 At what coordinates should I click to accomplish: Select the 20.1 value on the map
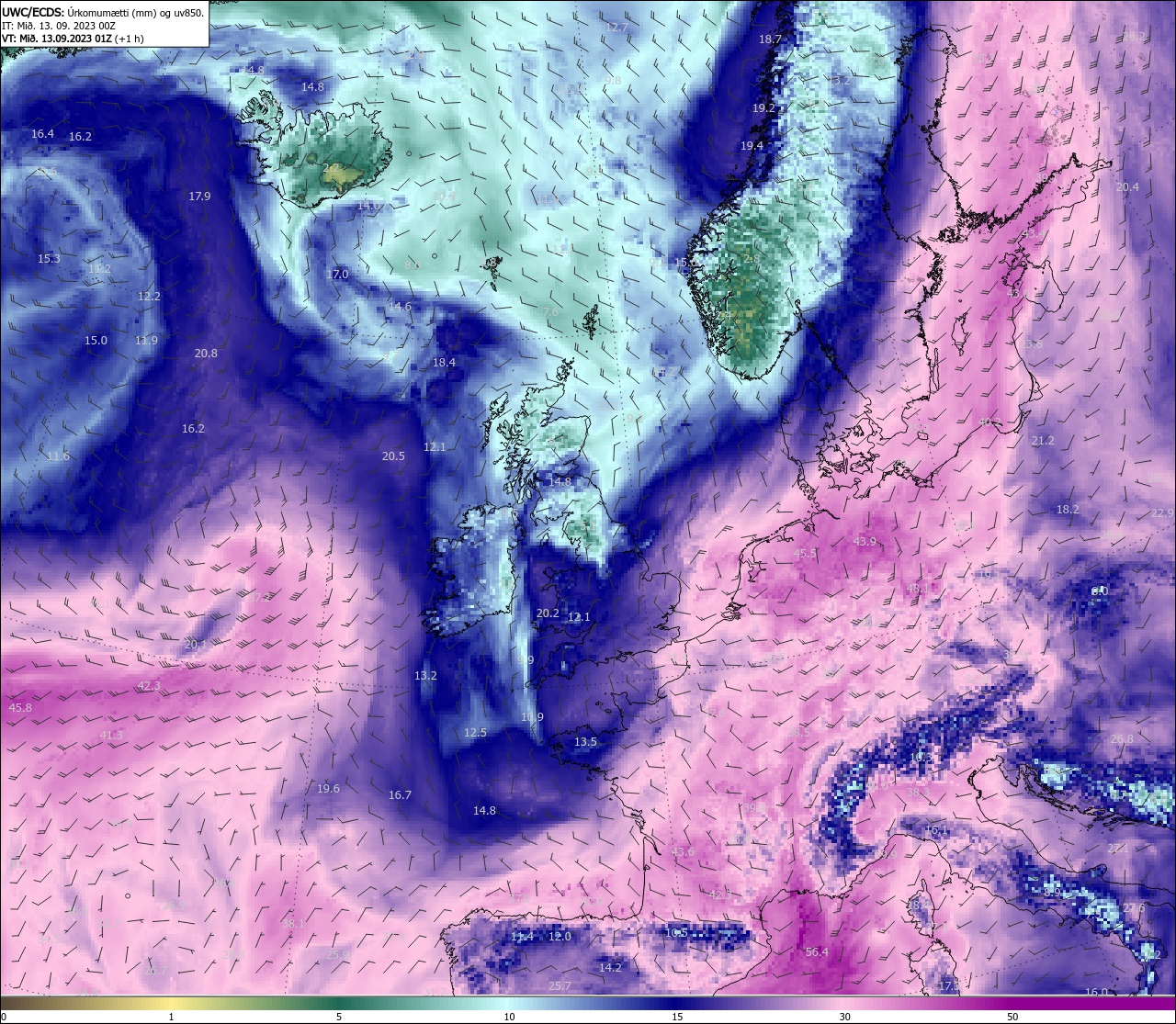196,644
